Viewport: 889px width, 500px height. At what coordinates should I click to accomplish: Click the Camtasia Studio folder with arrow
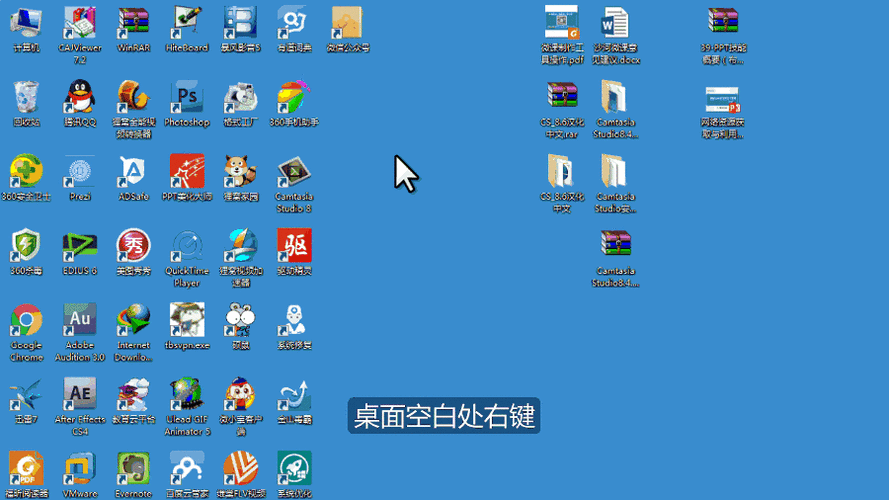(x=615, y=171)
